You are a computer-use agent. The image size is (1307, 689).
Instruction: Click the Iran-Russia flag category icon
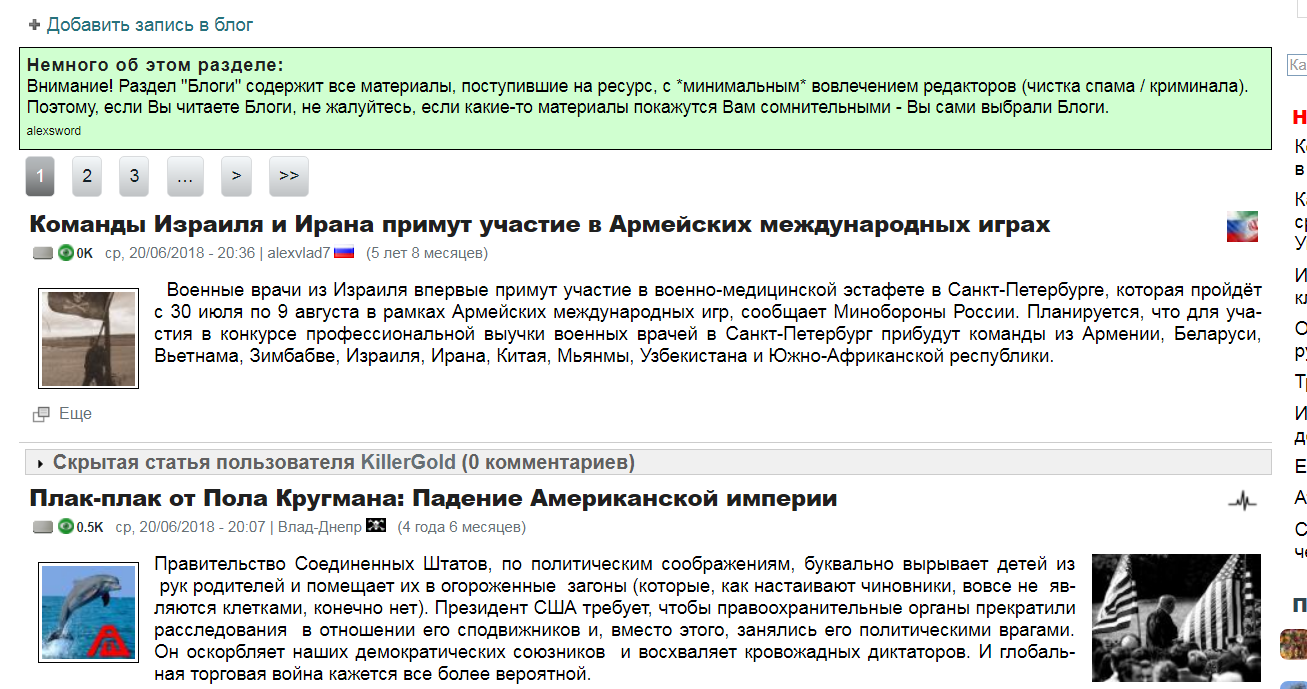(x=1242, y=226)
